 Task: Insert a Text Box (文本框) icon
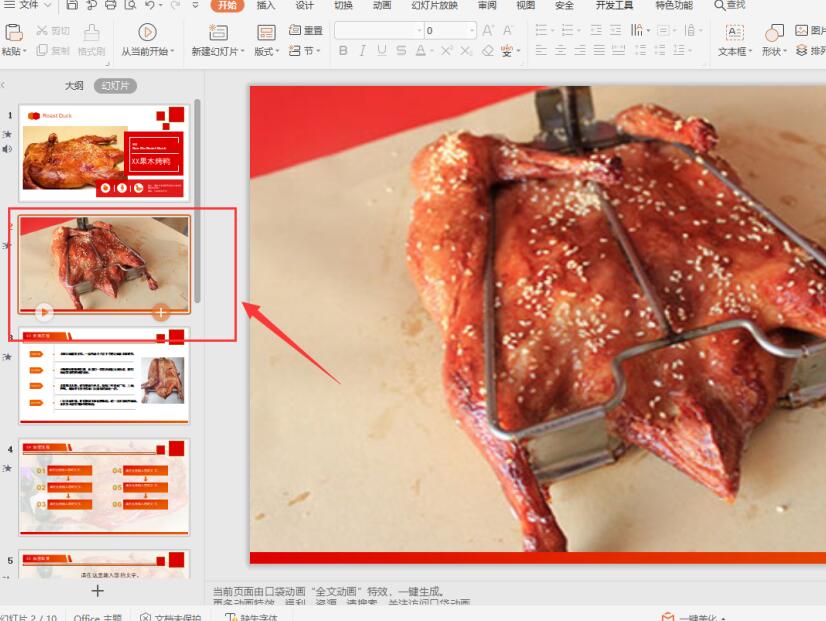pos(735,33)
